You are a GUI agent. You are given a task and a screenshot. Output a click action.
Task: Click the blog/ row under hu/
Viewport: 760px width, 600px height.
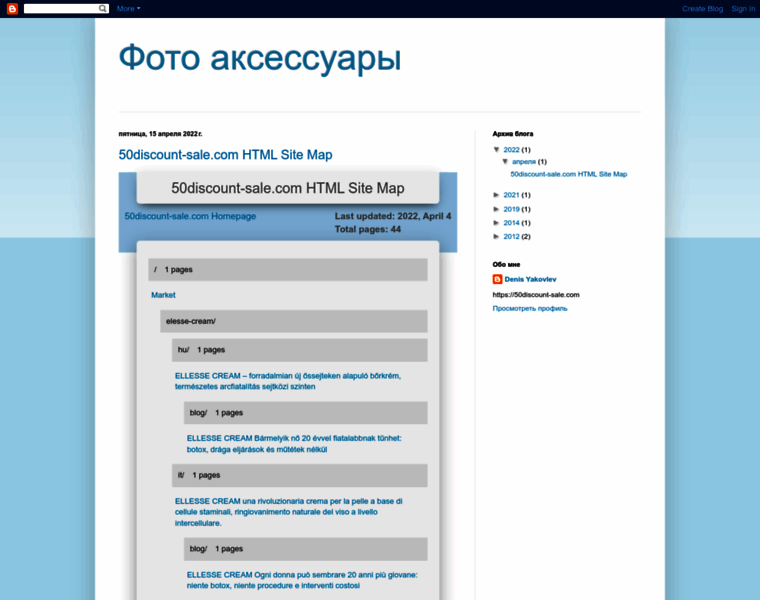coord(305,413)
